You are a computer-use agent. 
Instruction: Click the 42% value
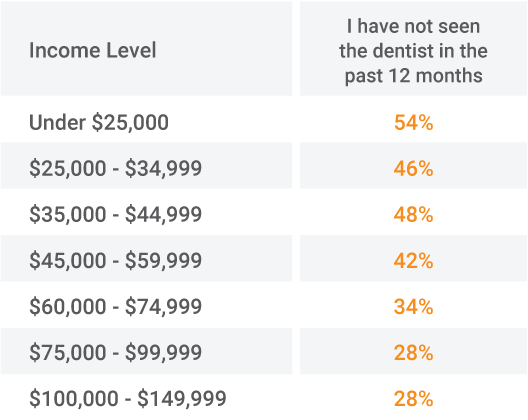click(413, 261)
